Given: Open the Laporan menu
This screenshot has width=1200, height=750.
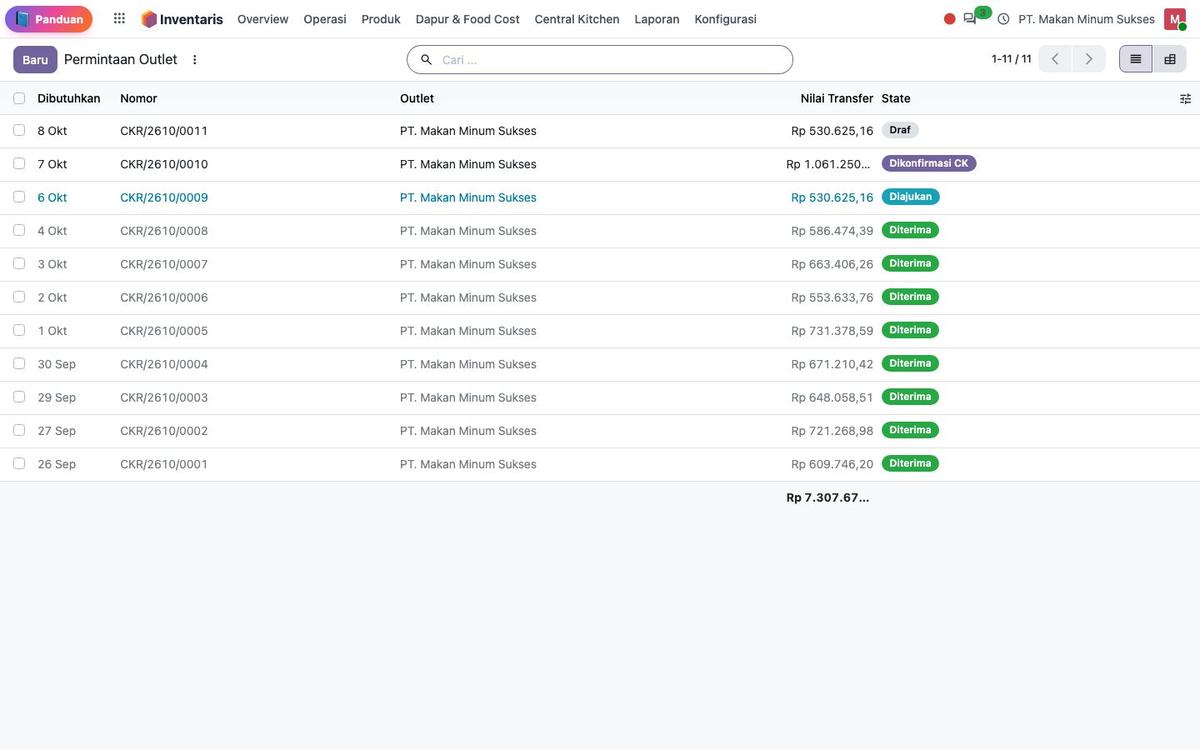Looking at the screenshot, I should coord(657,19).
